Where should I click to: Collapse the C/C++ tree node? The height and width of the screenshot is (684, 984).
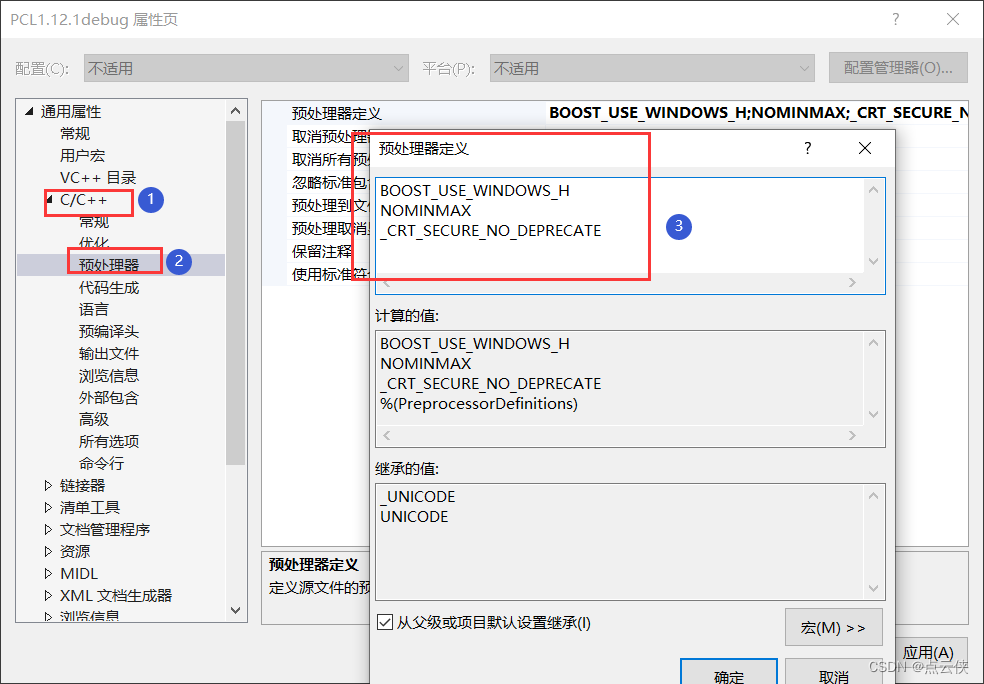click(x=50, y=200)
